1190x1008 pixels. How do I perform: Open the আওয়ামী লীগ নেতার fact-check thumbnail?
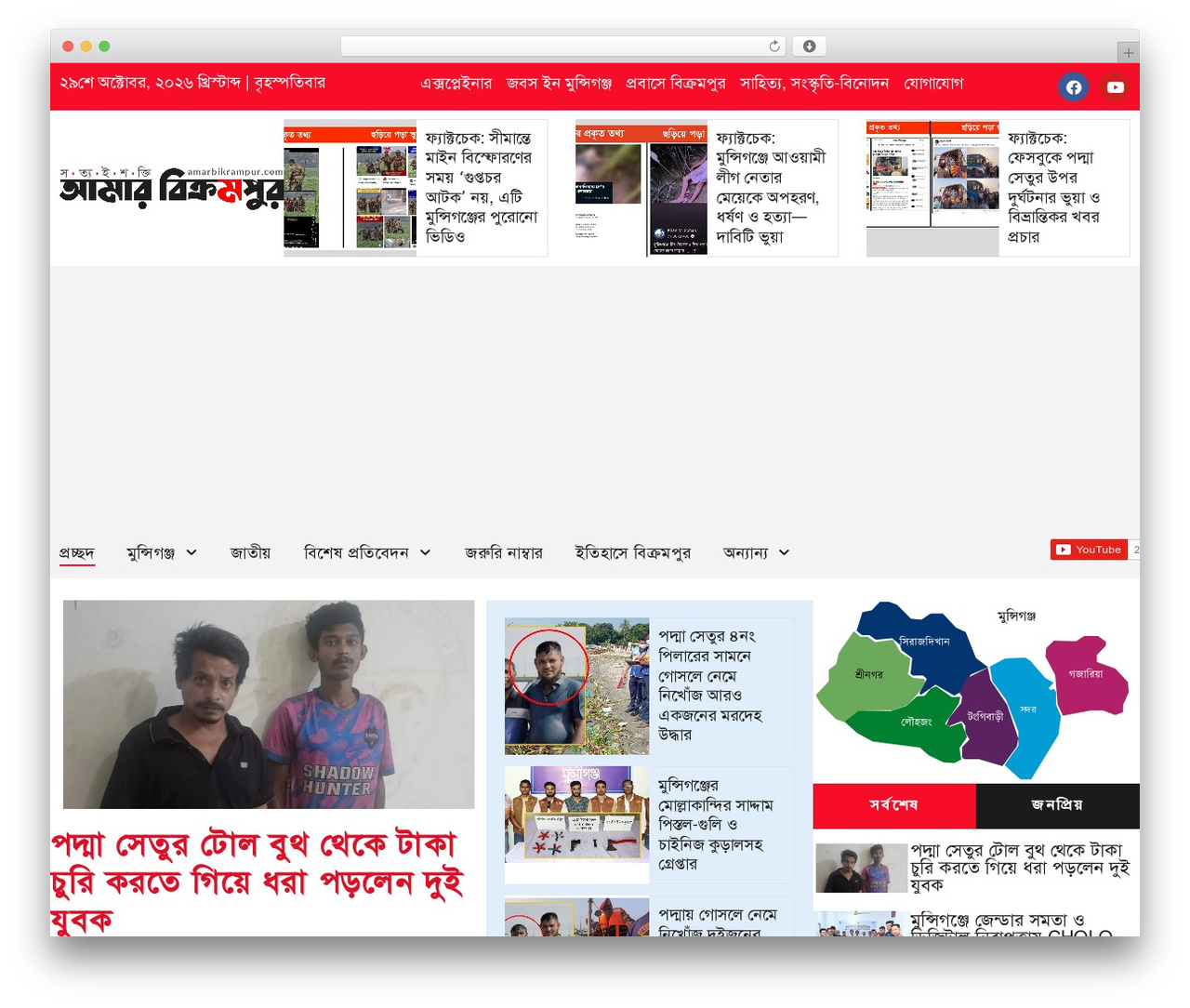point(641,188)
